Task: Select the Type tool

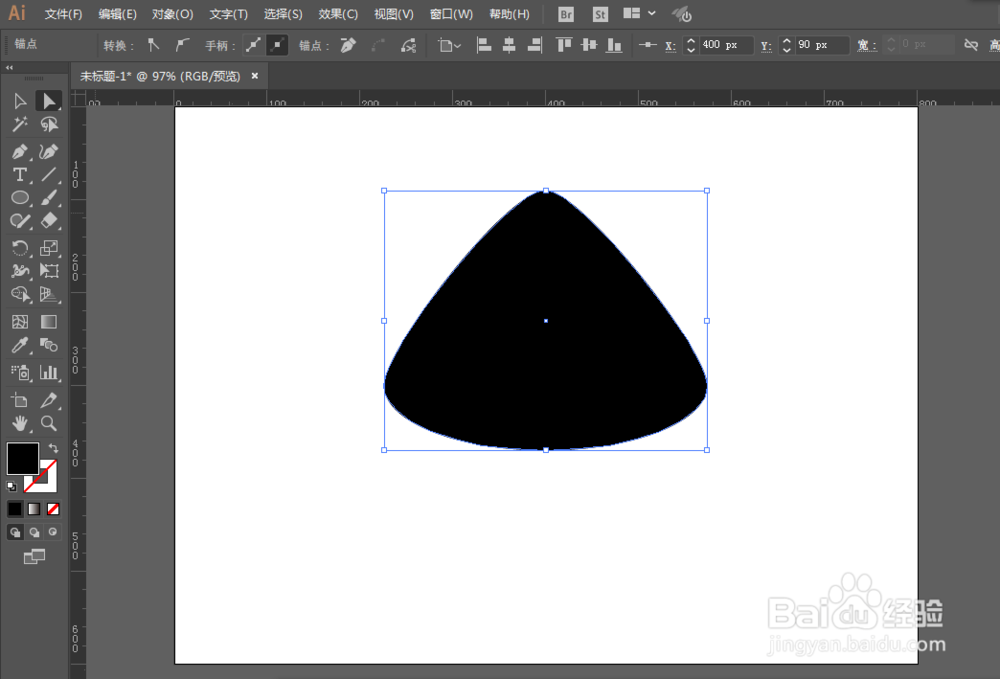Action: [20, 175]
